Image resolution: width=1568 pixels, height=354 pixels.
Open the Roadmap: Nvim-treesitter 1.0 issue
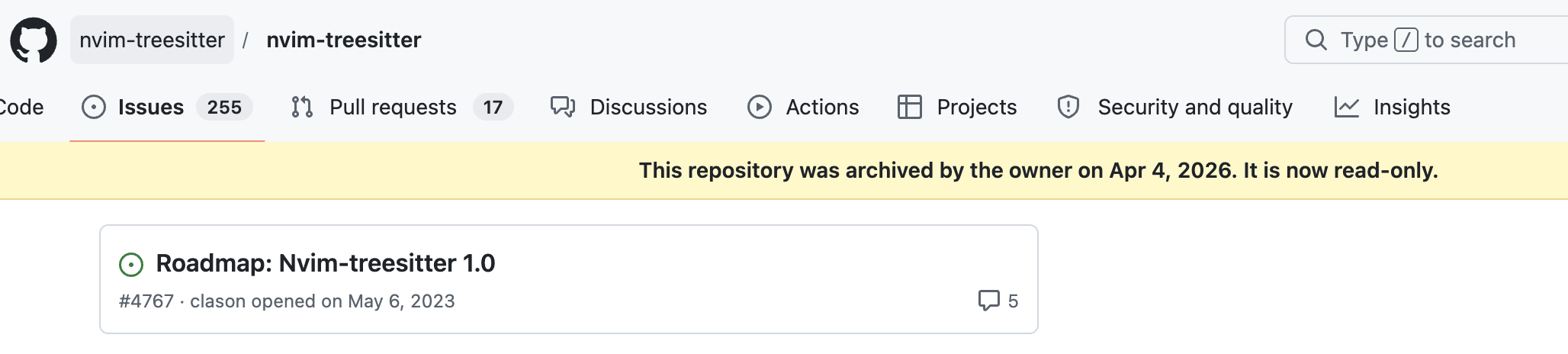326,263
